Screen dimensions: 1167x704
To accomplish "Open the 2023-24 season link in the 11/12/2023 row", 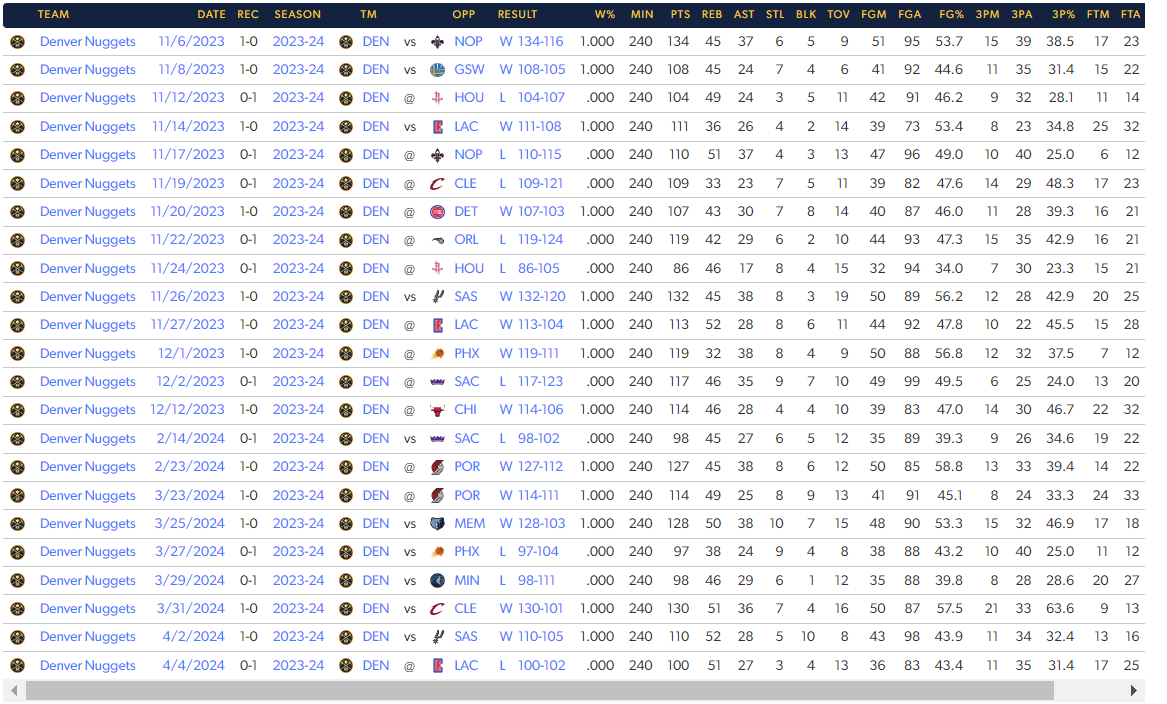I will tap(298, 98).
